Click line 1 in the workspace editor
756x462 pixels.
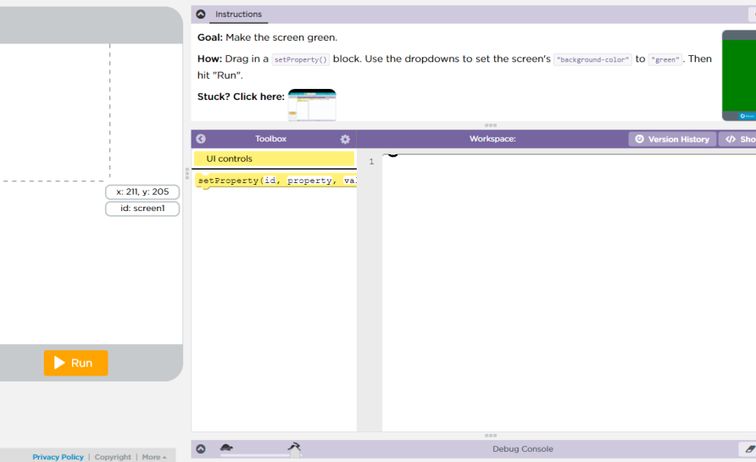click(x=560, y=161)
